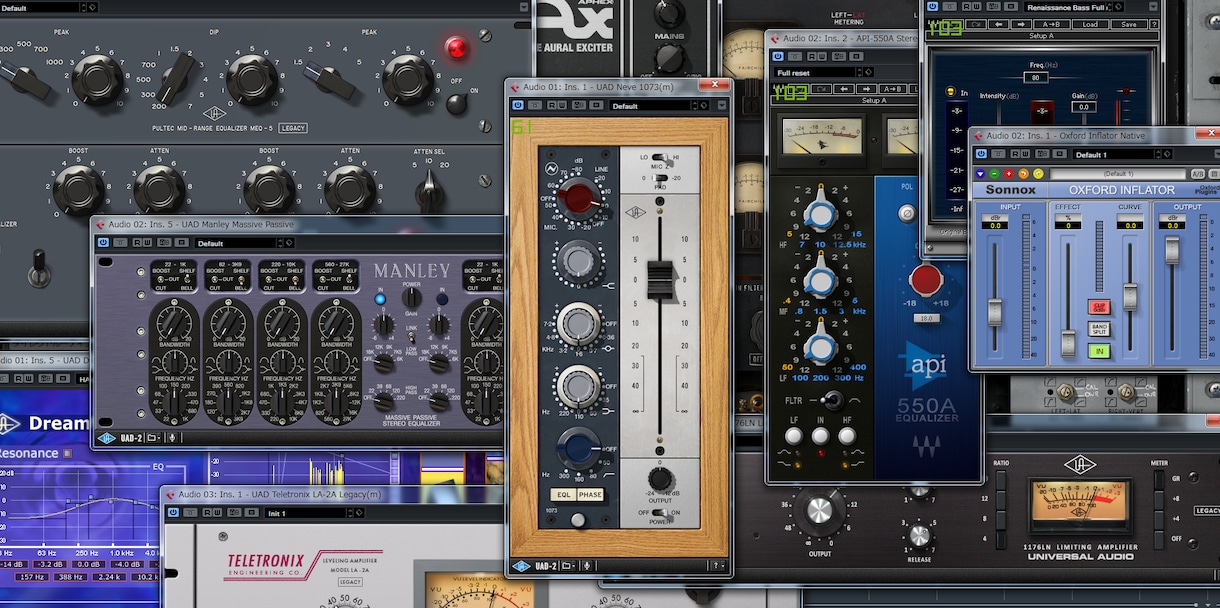Click the red record-style icon in the Sonnox toolbar
Screen dimensions: 1220x608
point(1009,173)
